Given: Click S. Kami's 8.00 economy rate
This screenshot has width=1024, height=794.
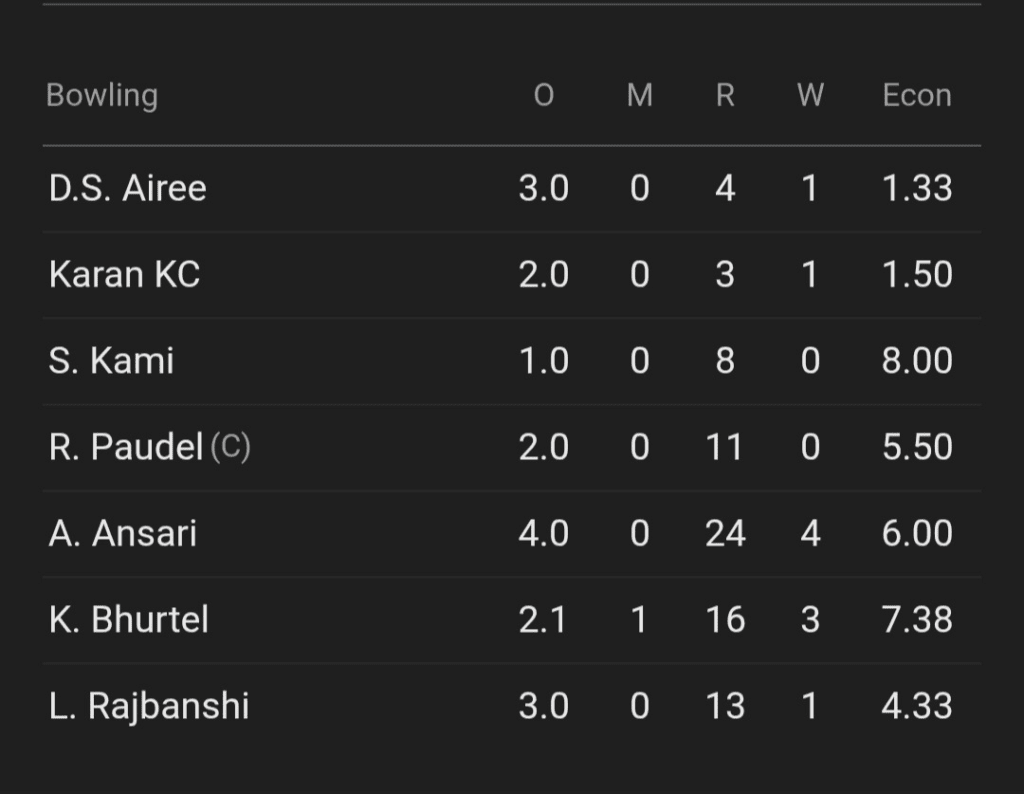Looking at the screenshot, I should click(x=916, y=361).
